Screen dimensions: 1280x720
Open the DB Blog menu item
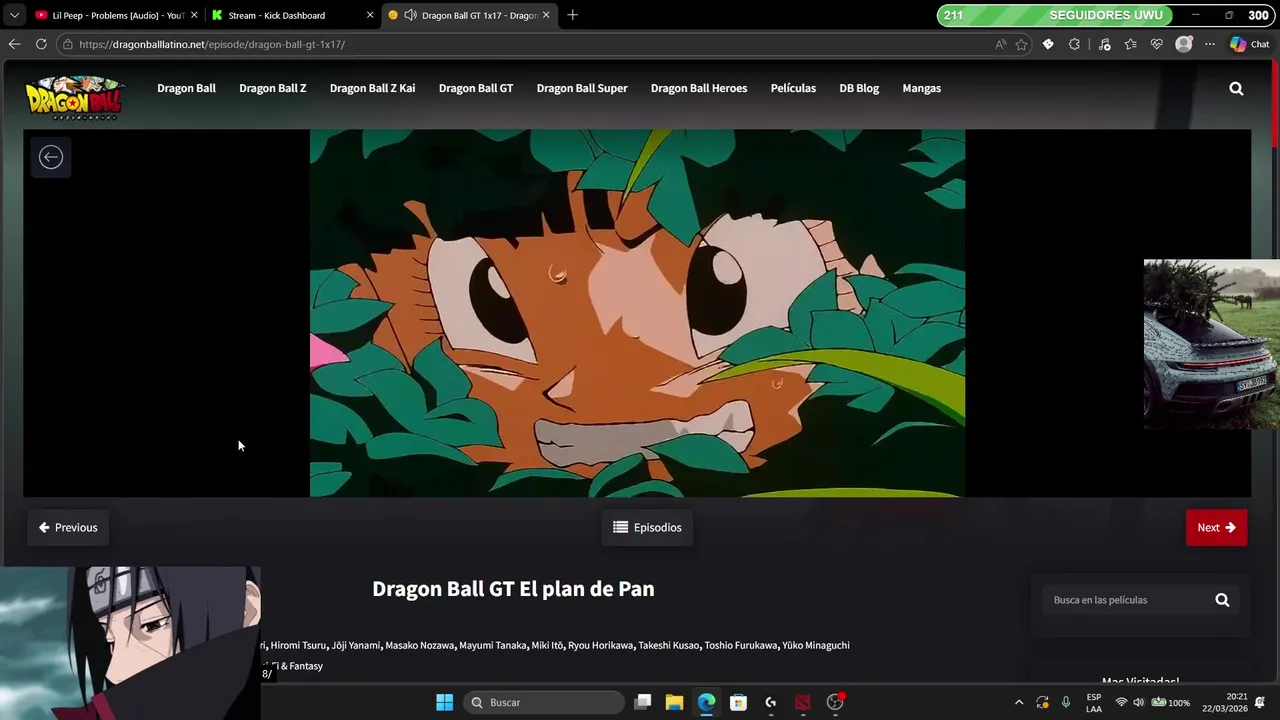pyautogui.click(x=859, y=88)
